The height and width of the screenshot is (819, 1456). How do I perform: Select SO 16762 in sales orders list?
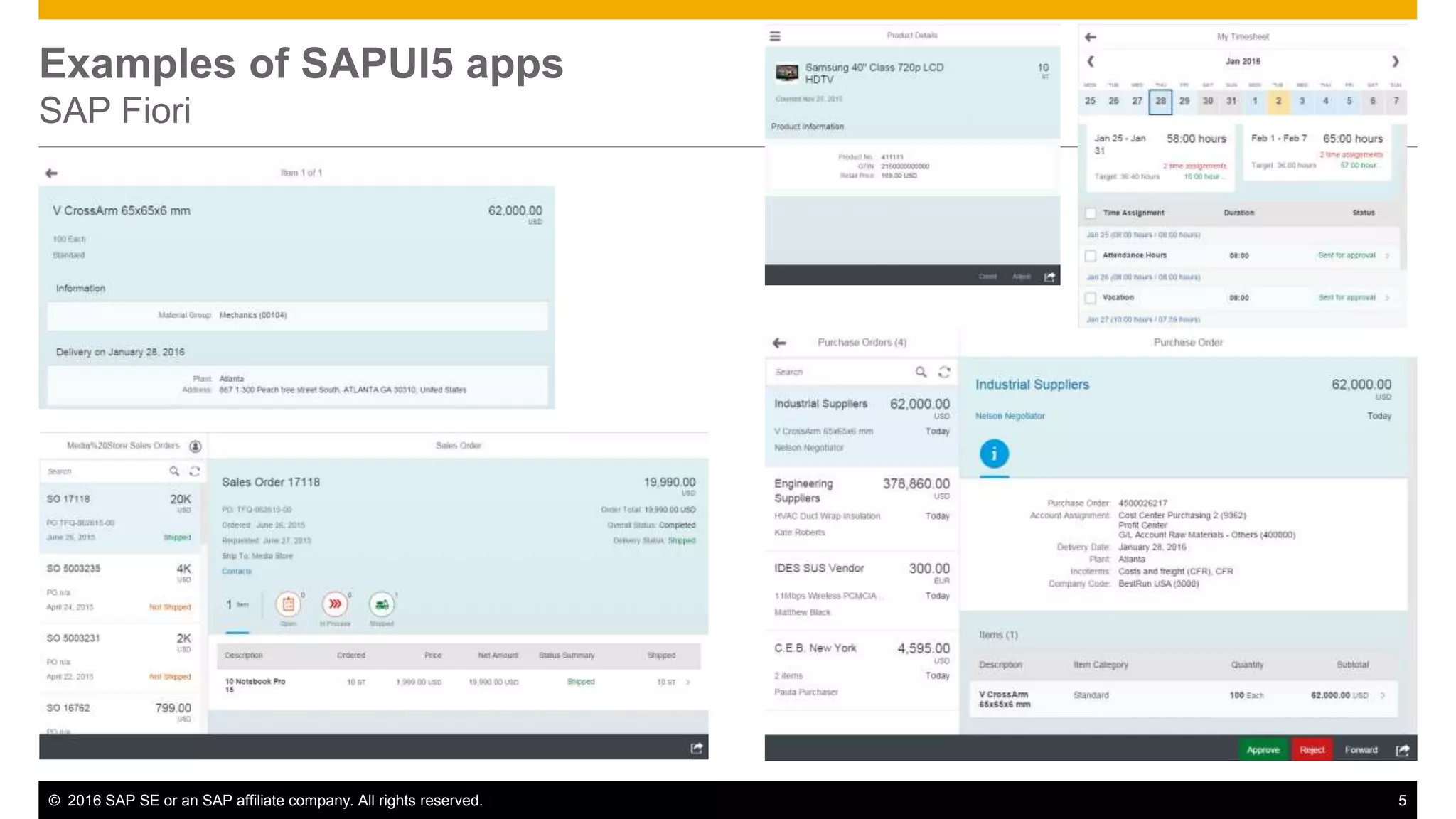119,714
